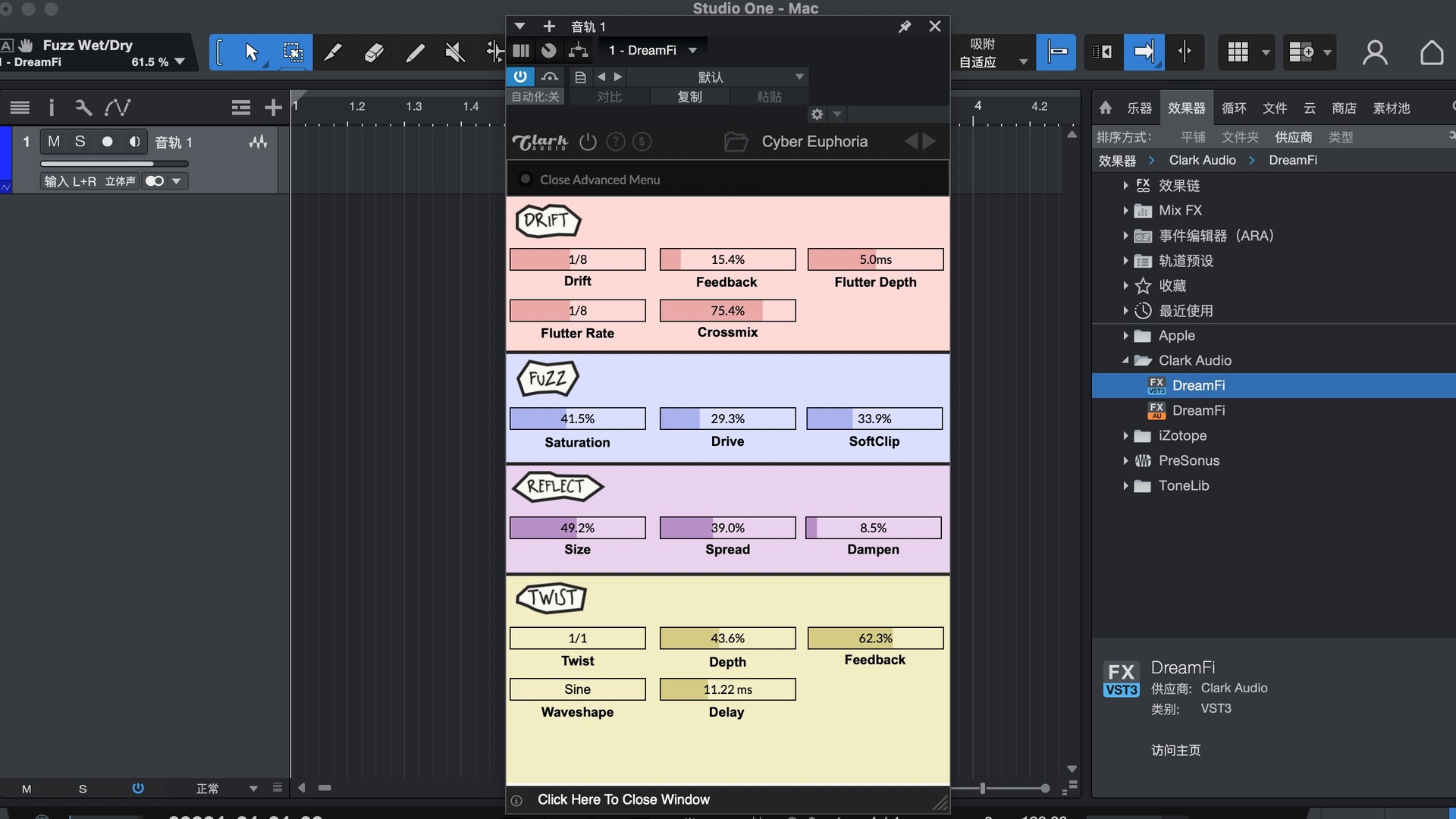This screenshot has width=1456, height=819.
Task: Adjust the Saturation slider in Fuzz
Action: coord(577,419)
